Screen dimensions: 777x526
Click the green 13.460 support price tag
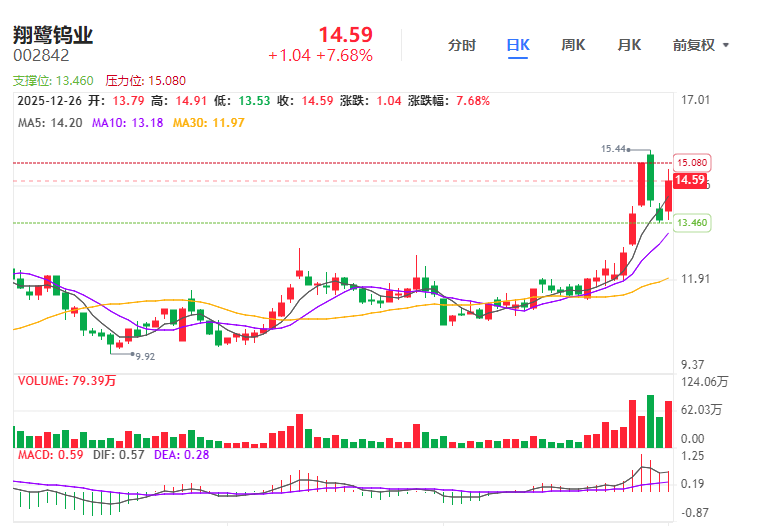click(692, 223)
